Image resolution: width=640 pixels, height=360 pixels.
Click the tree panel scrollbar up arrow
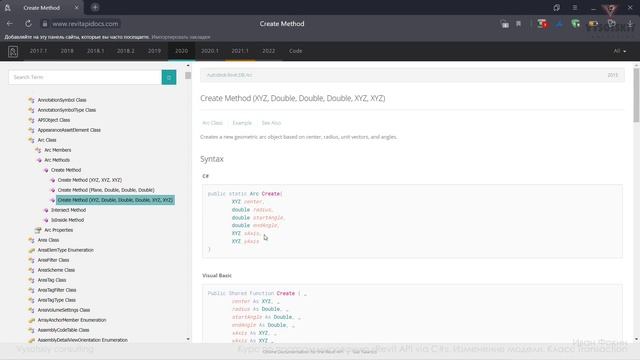tap(188, 65)
